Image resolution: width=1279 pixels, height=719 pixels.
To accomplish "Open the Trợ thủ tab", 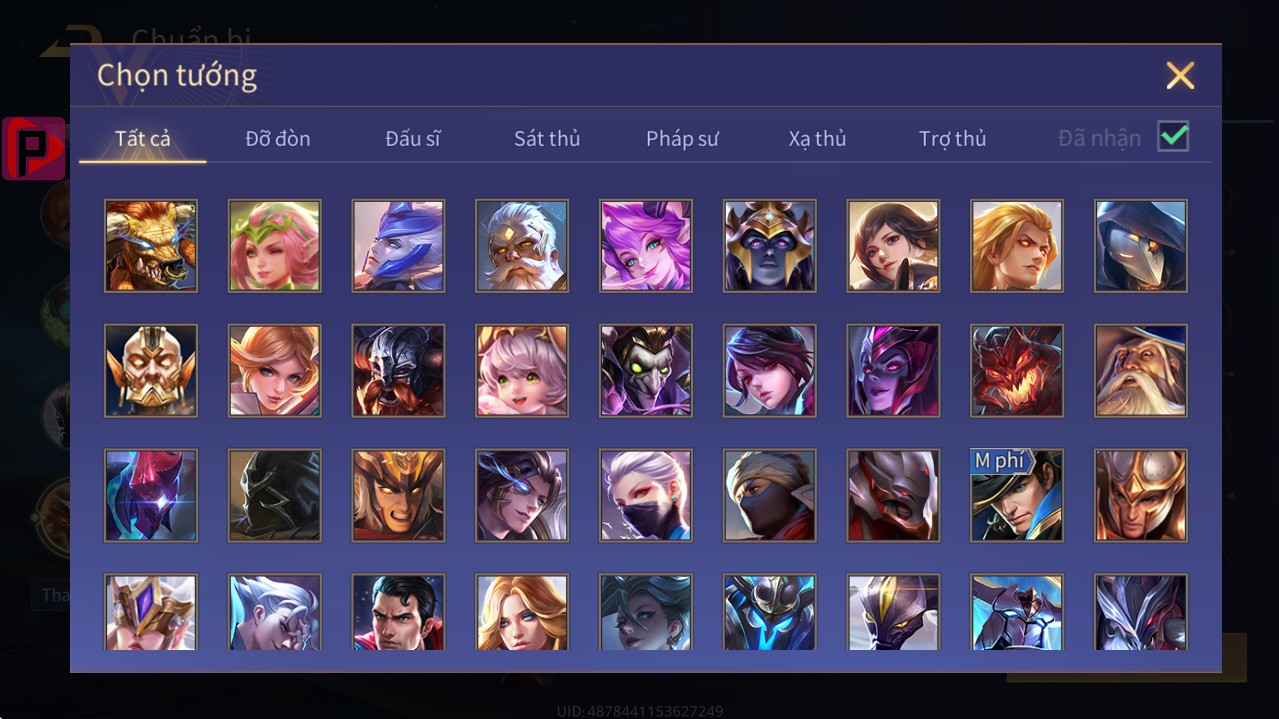I will tap(953, 139).
